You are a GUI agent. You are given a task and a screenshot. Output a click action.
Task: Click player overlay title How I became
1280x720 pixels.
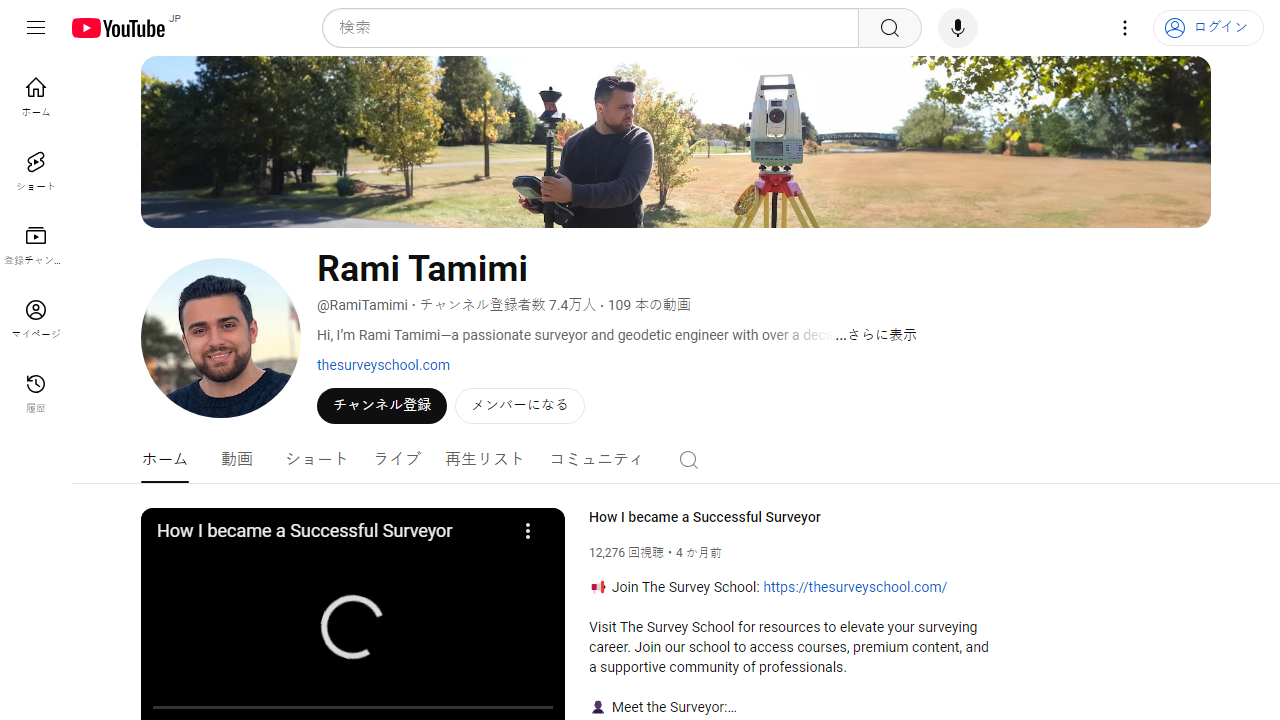(305, 531)
